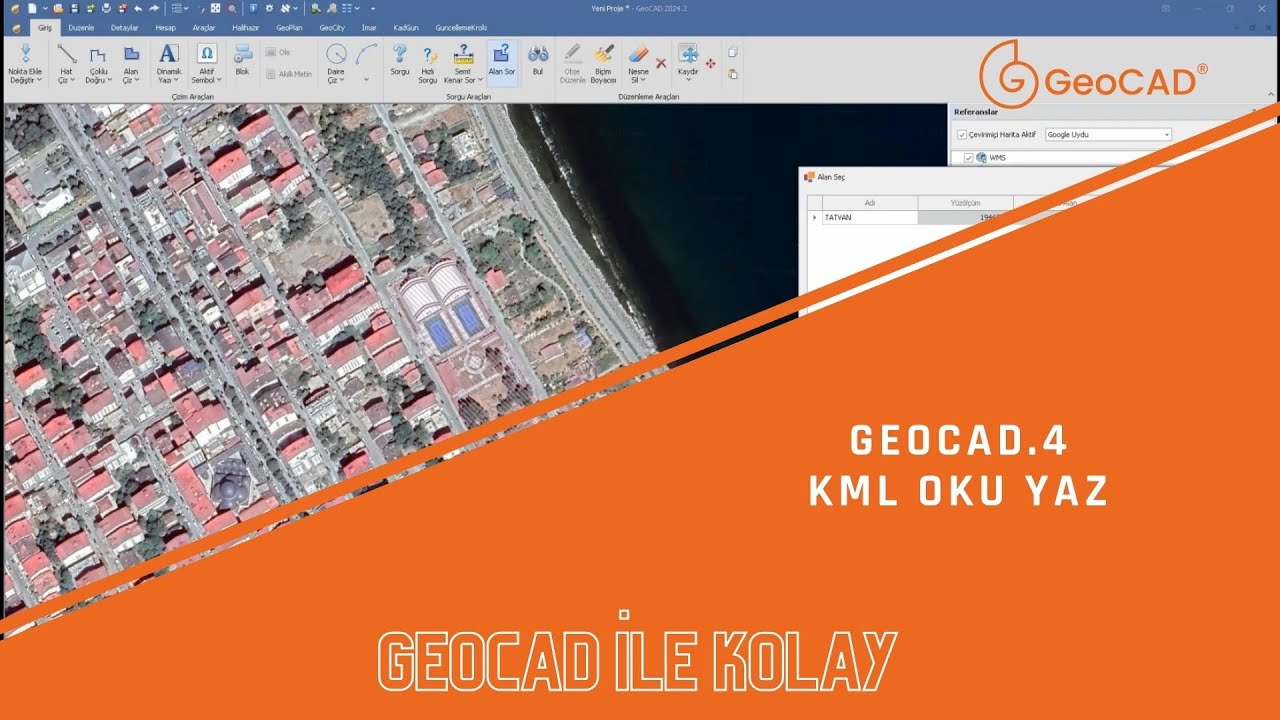This screenshot has height=720, width=1280.
Task: Open the GuncellemeKroki ribbon tab
Action: tap(461, 28)
